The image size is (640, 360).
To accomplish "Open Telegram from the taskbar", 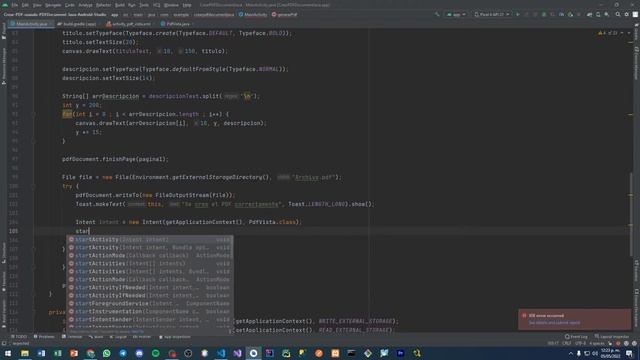I will pos(123,353).
